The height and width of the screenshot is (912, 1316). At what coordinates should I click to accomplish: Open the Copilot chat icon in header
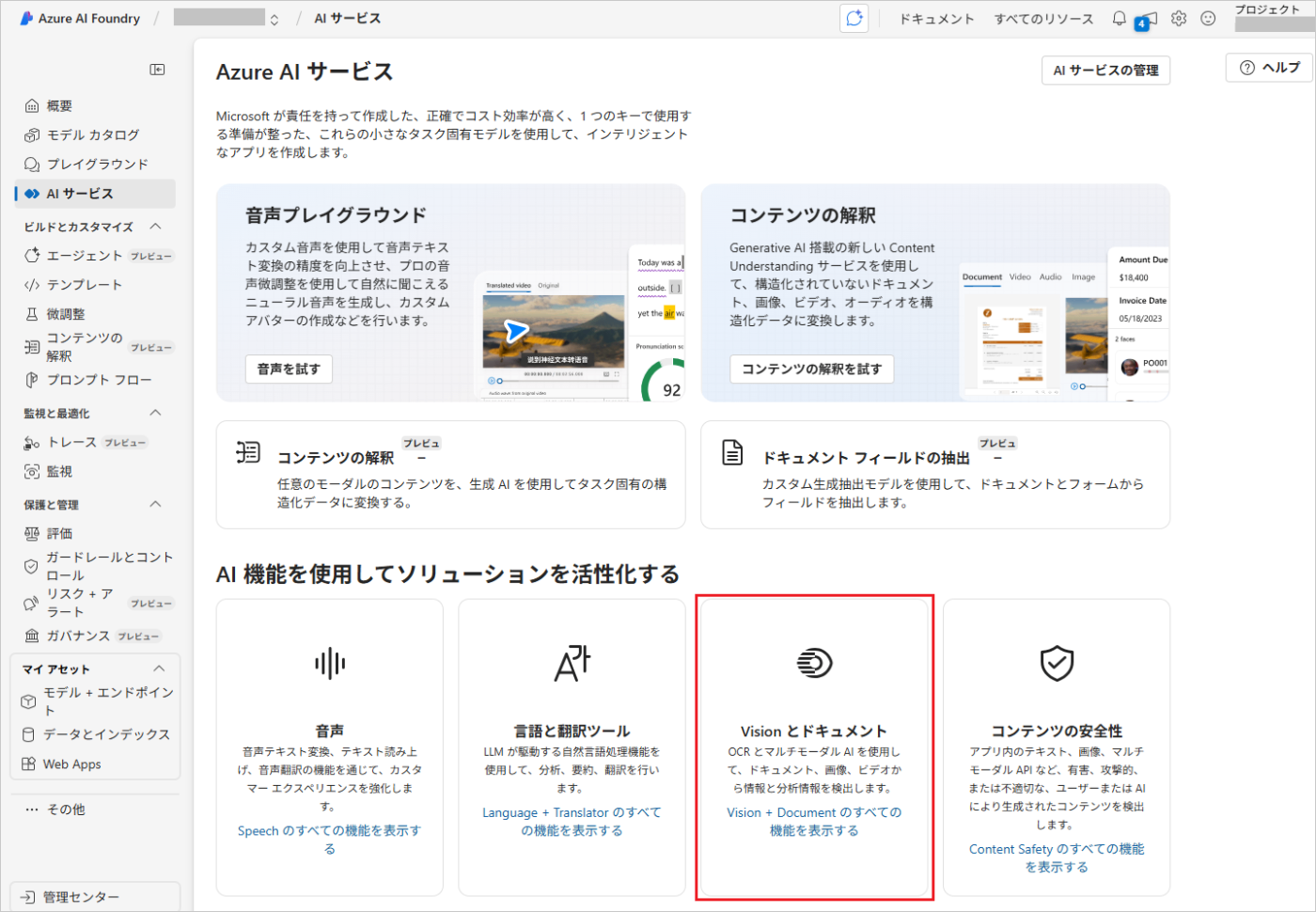tap(854, 19)
